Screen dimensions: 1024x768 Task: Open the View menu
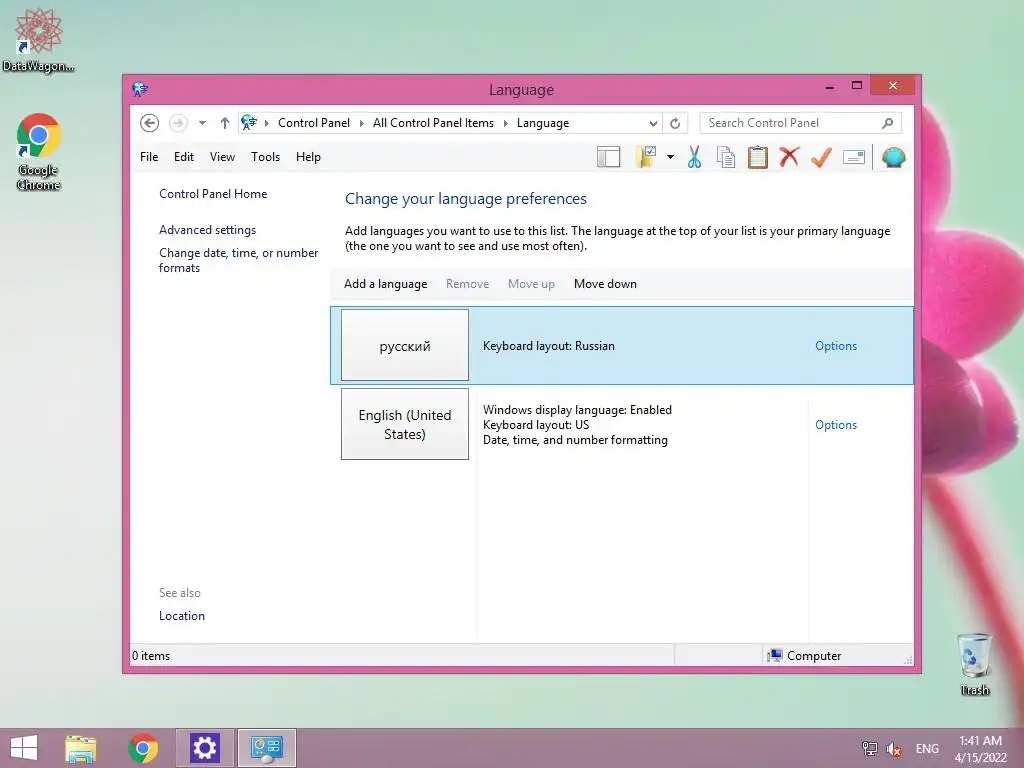pos(222,157)
